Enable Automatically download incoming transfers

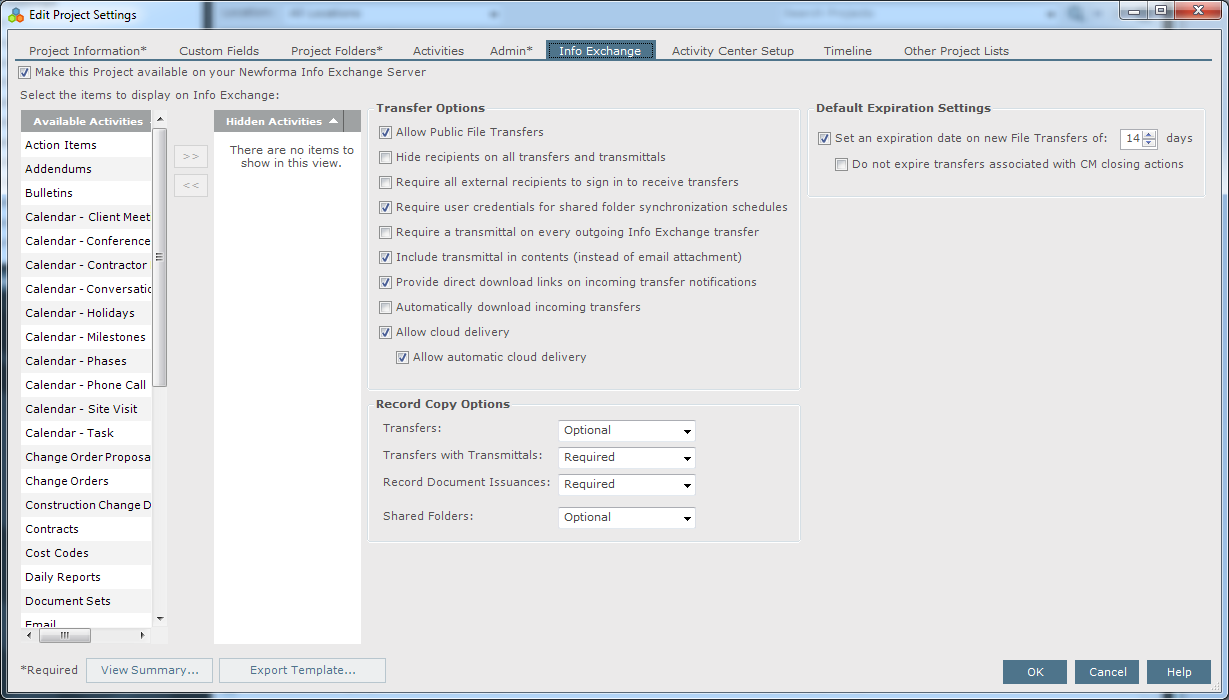click(385, 307)
